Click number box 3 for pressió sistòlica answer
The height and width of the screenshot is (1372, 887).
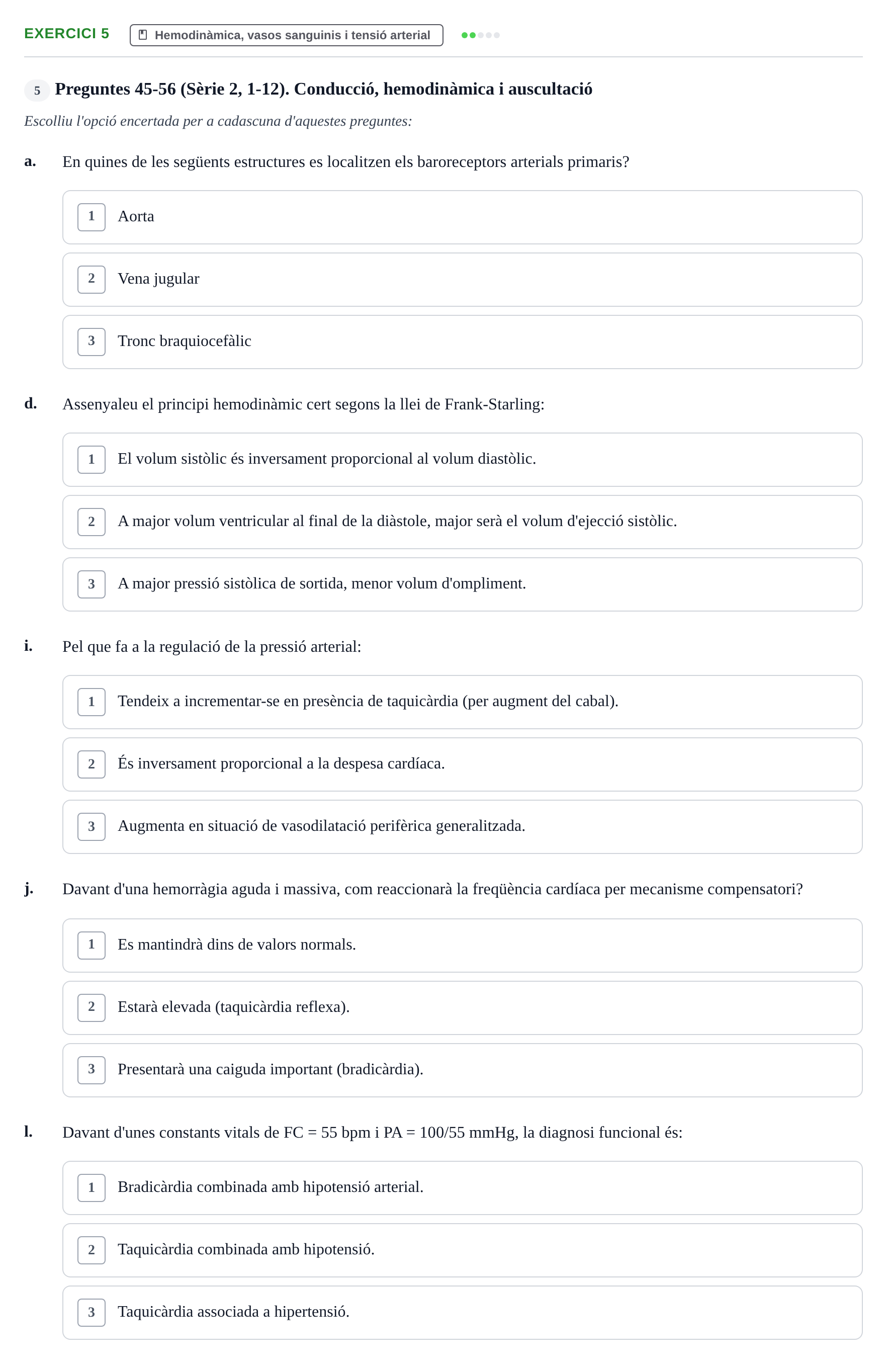tap(92, 584)
